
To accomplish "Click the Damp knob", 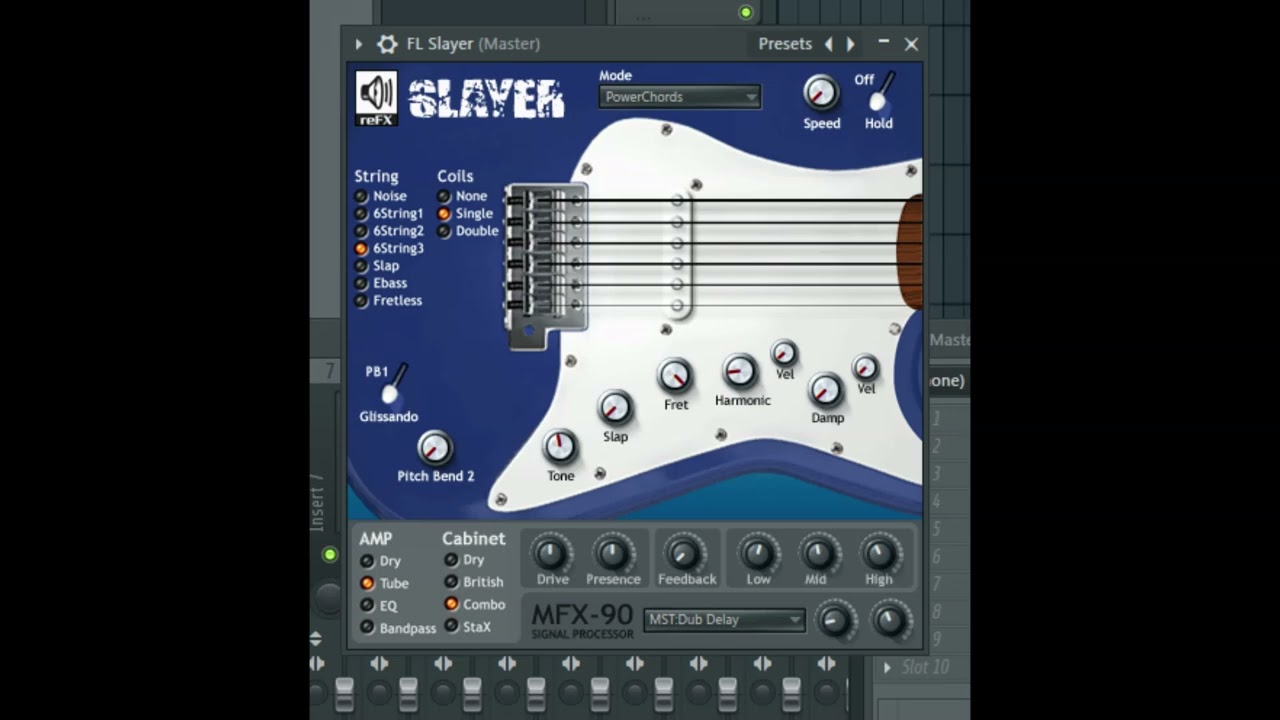I will [x=826, y=390].
